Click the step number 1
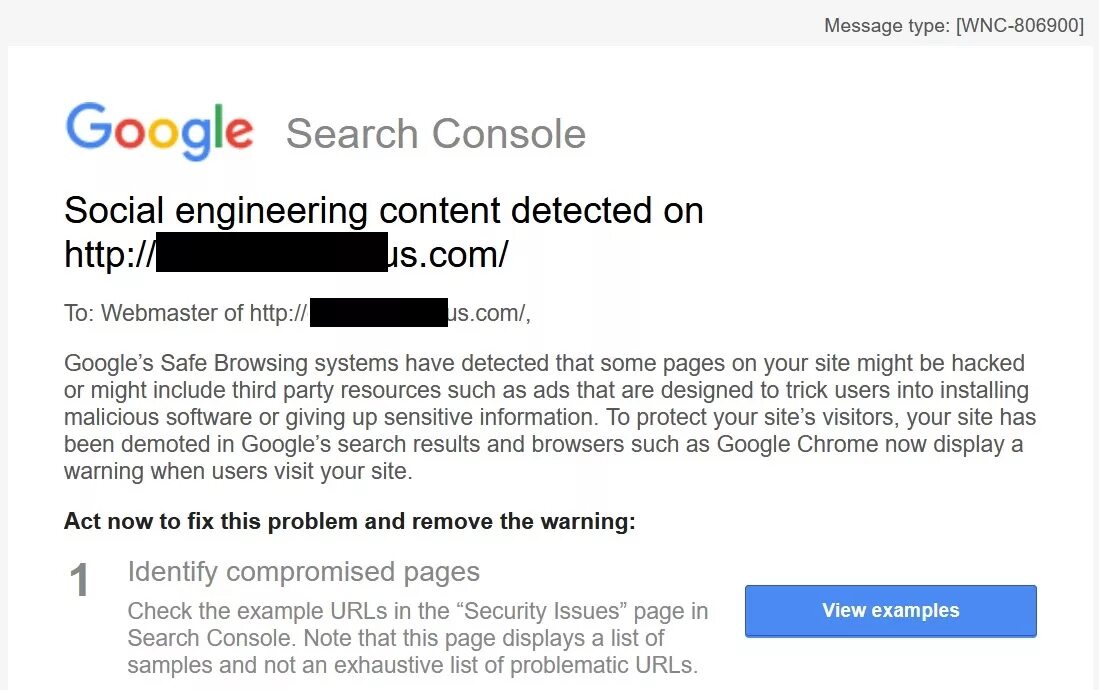1099x690 pixels. 79,581
